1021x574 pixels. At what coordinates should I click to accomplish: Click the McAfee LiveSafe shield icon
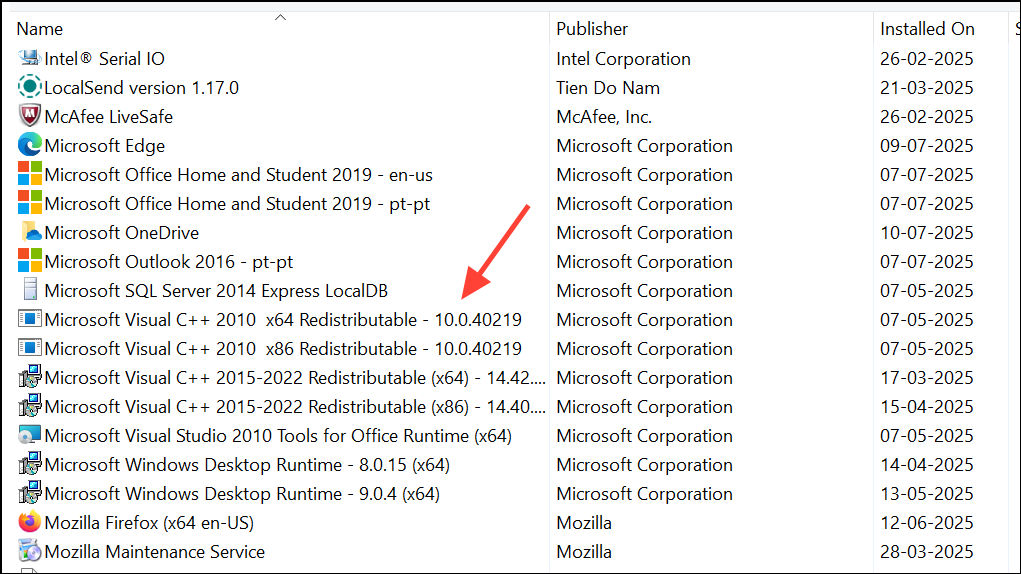point(29,116)
